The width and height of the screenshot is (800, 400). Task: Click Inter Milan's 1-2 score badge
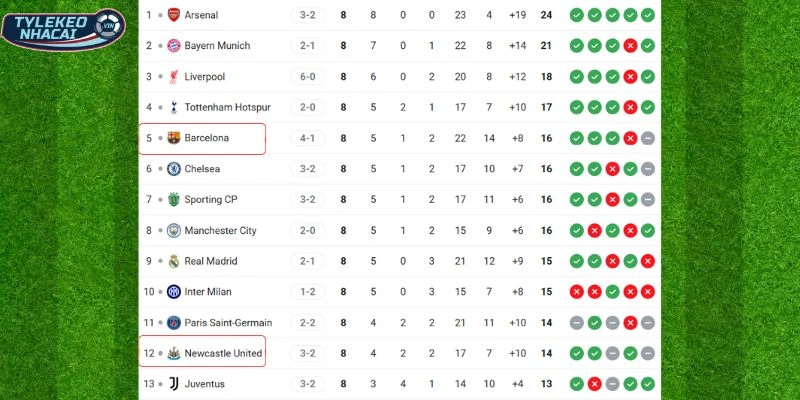pos(306,292)
